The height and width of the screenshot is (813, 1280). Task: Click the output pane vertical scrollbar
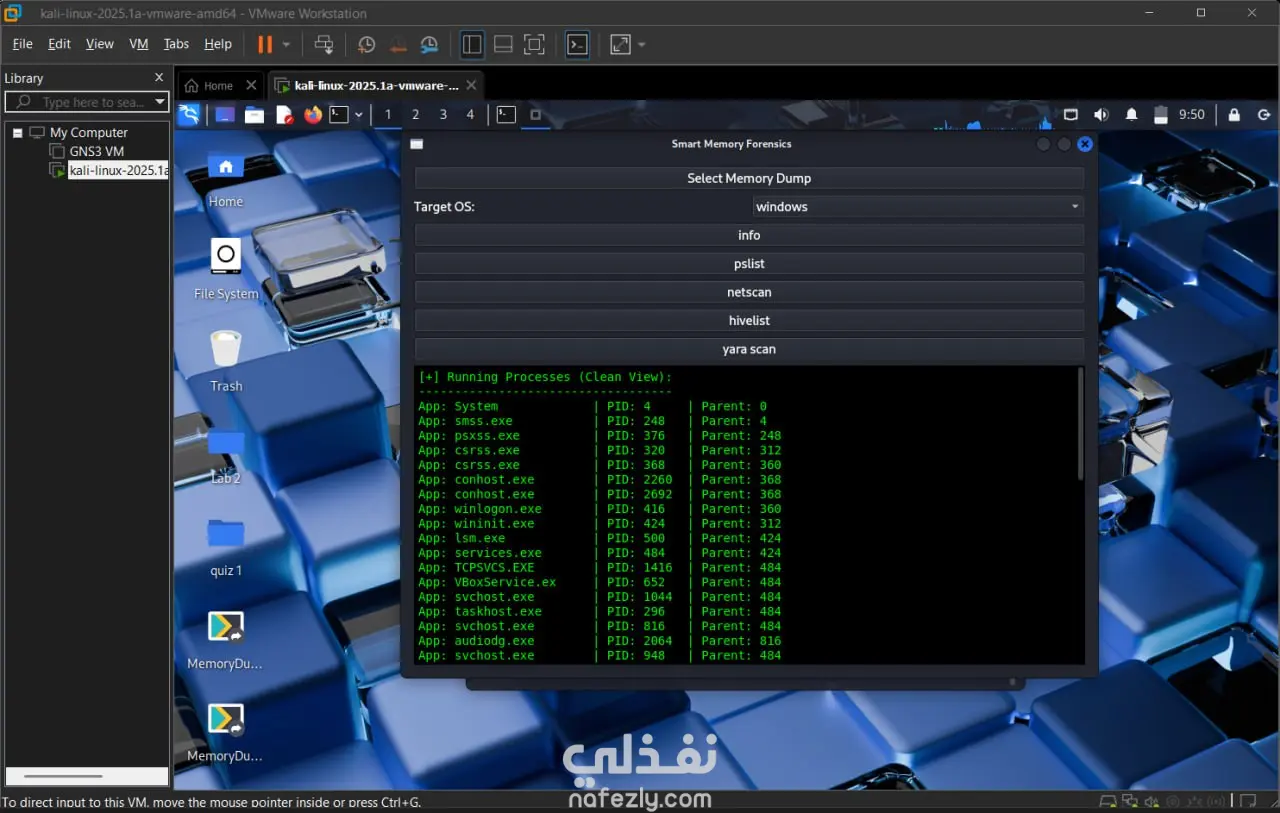pos(1080,423)
